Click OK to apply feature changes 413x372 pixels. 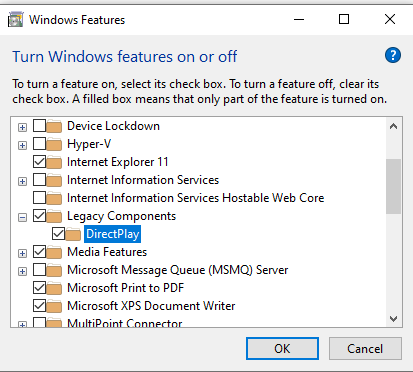pos(282,349)
